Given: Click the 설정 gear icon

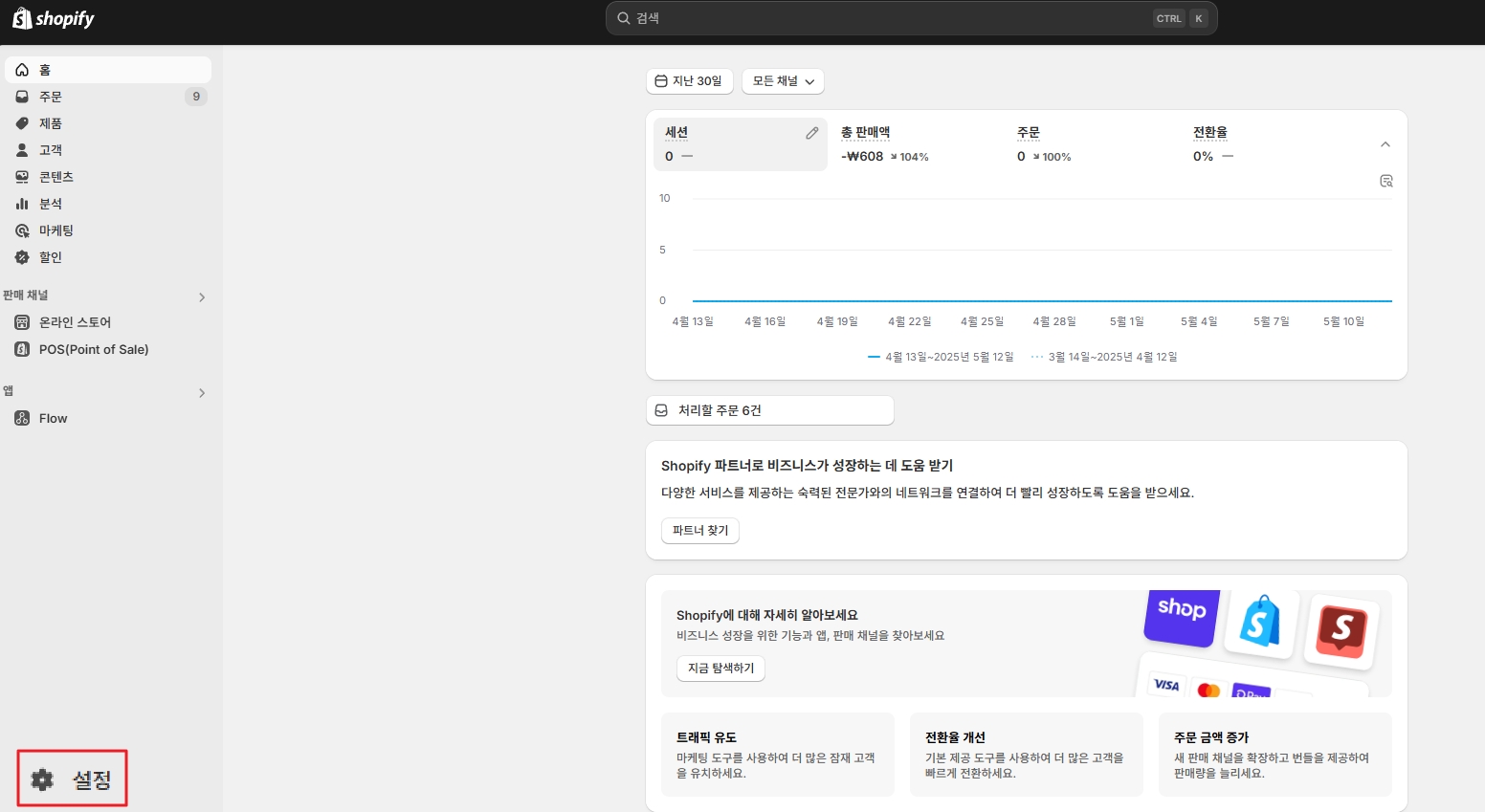Looking at the screenshot, I should tap(43, 779).
